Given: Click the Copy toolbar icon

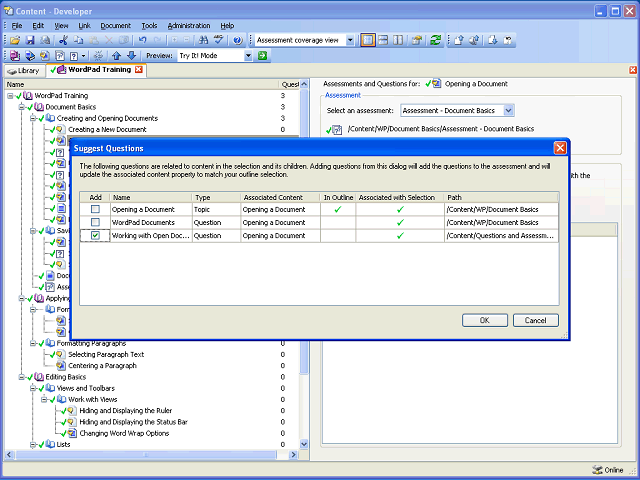Looking at the screenshot, I should (78, 40).
